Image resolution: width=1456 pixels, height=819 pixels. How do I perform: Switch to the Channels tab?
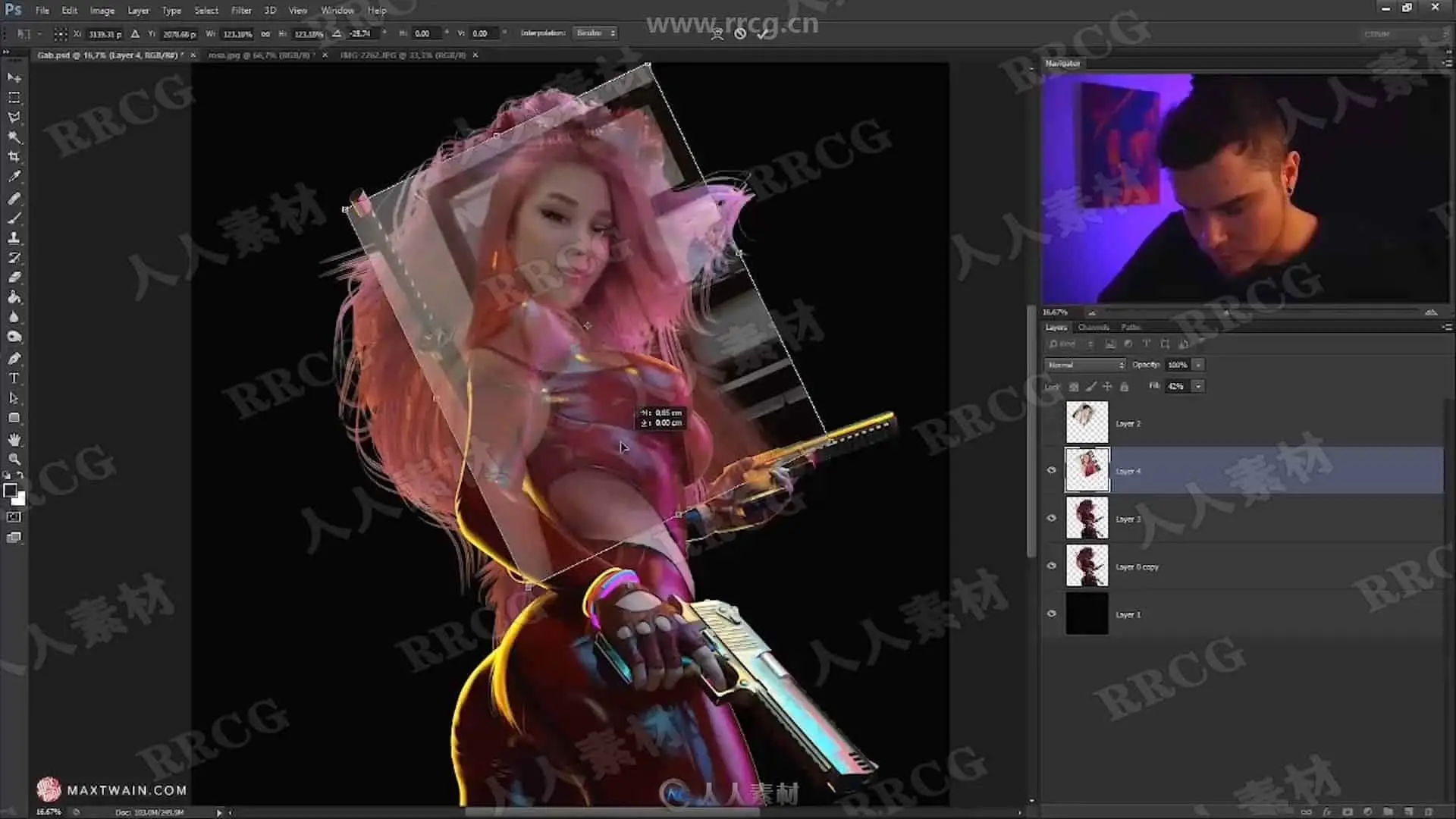tap(1094, 327)
